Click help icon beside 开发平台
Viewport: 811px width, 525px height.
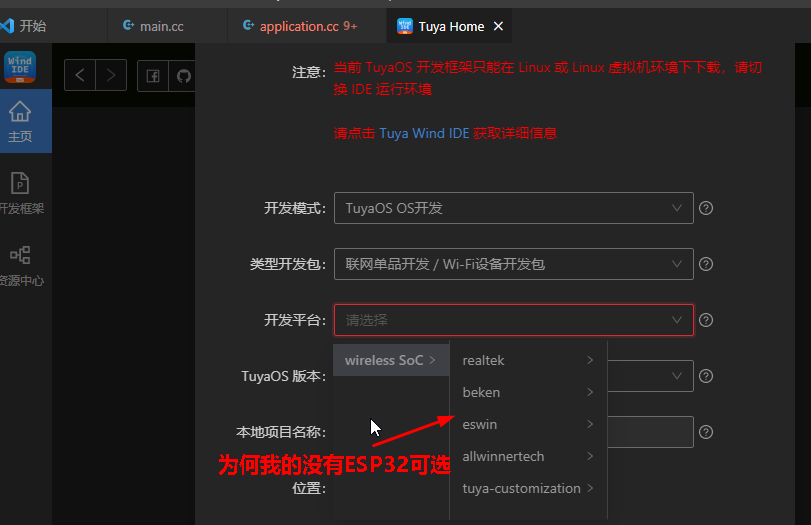coord(706,320)
